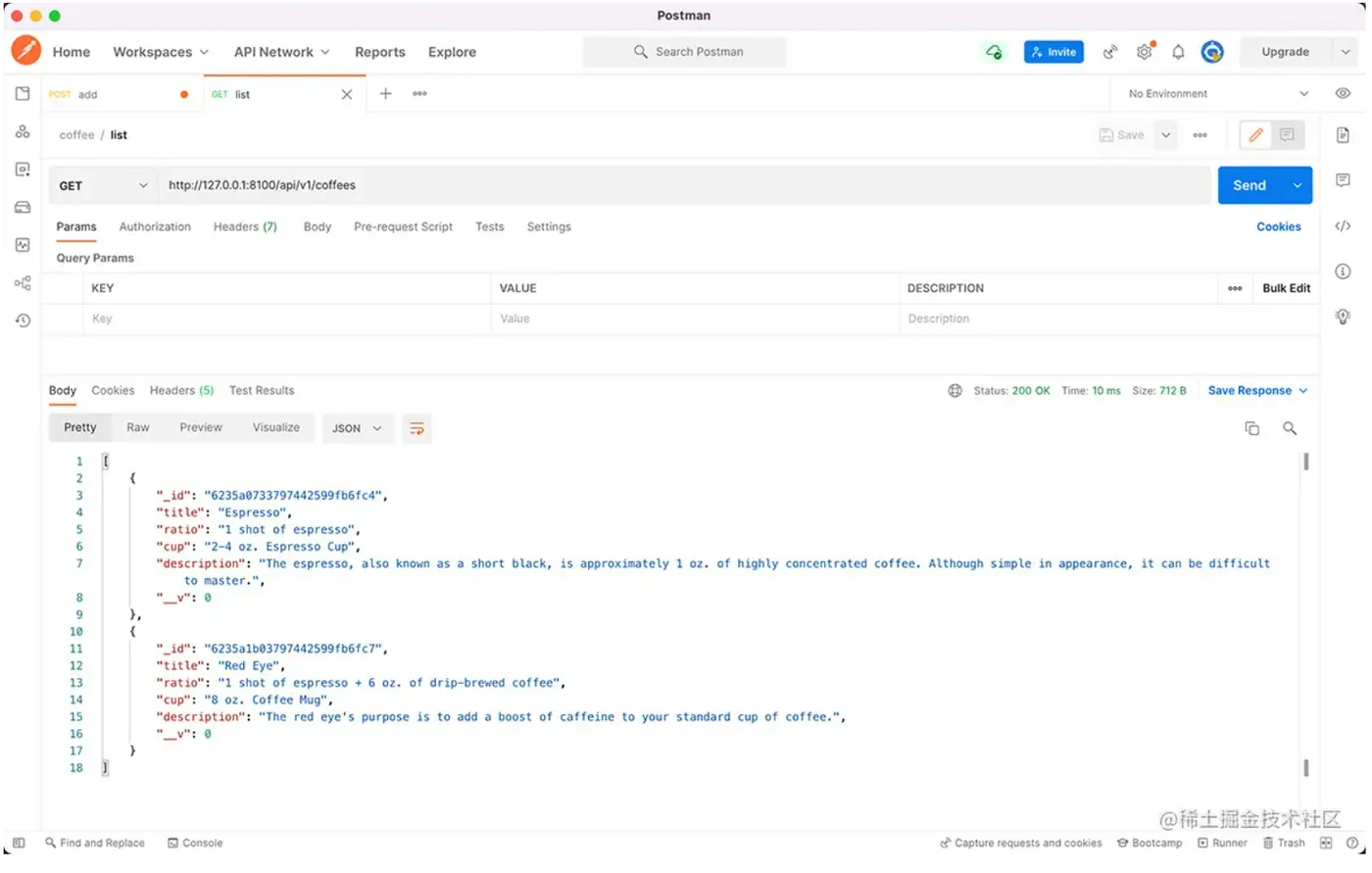
Task: Close the GET list tab
Action: click(x=346, y=95)
